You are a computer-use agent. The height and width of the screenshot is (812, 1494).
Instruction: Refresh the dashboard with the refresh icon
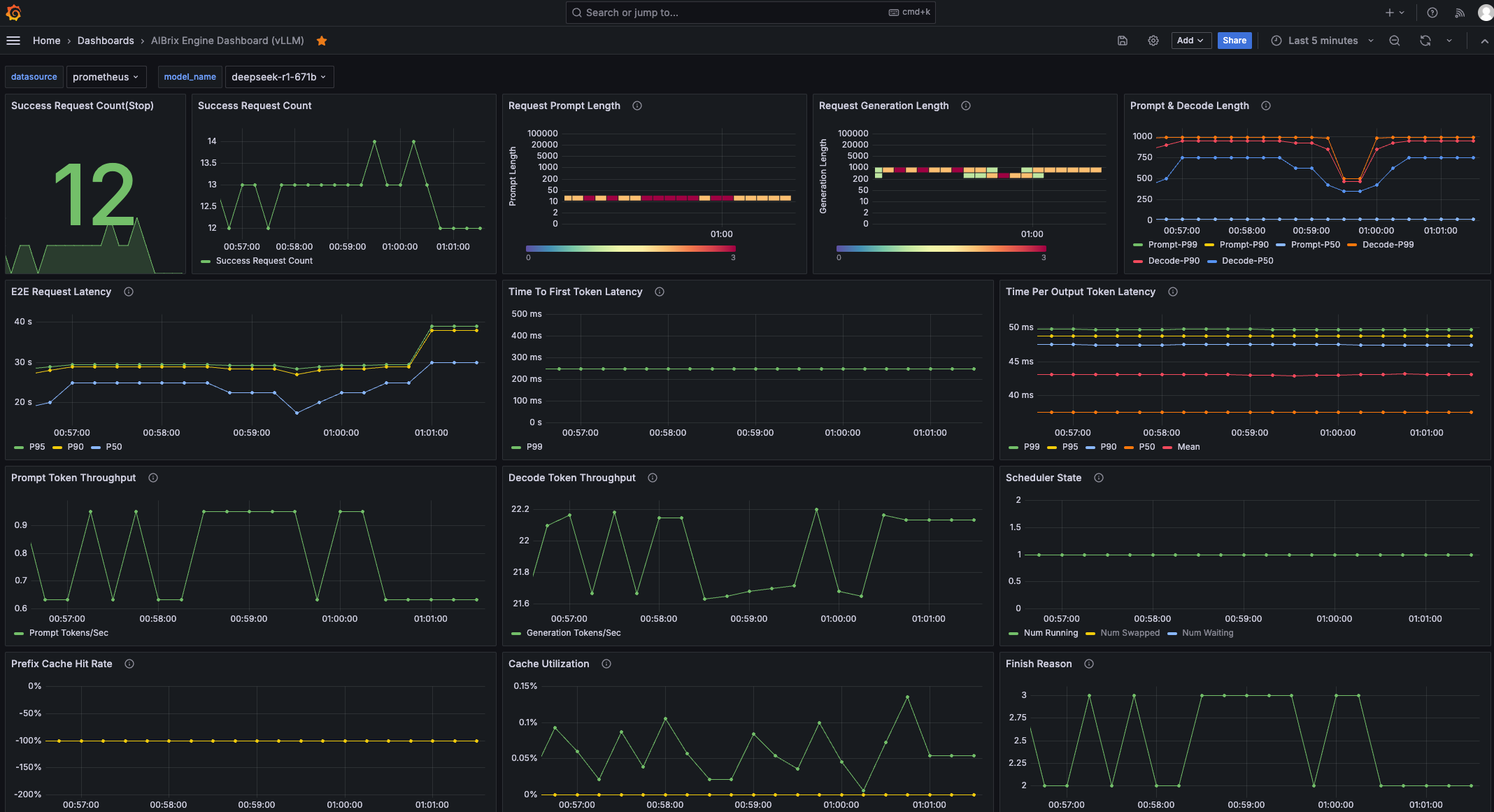coord(1425,41)
